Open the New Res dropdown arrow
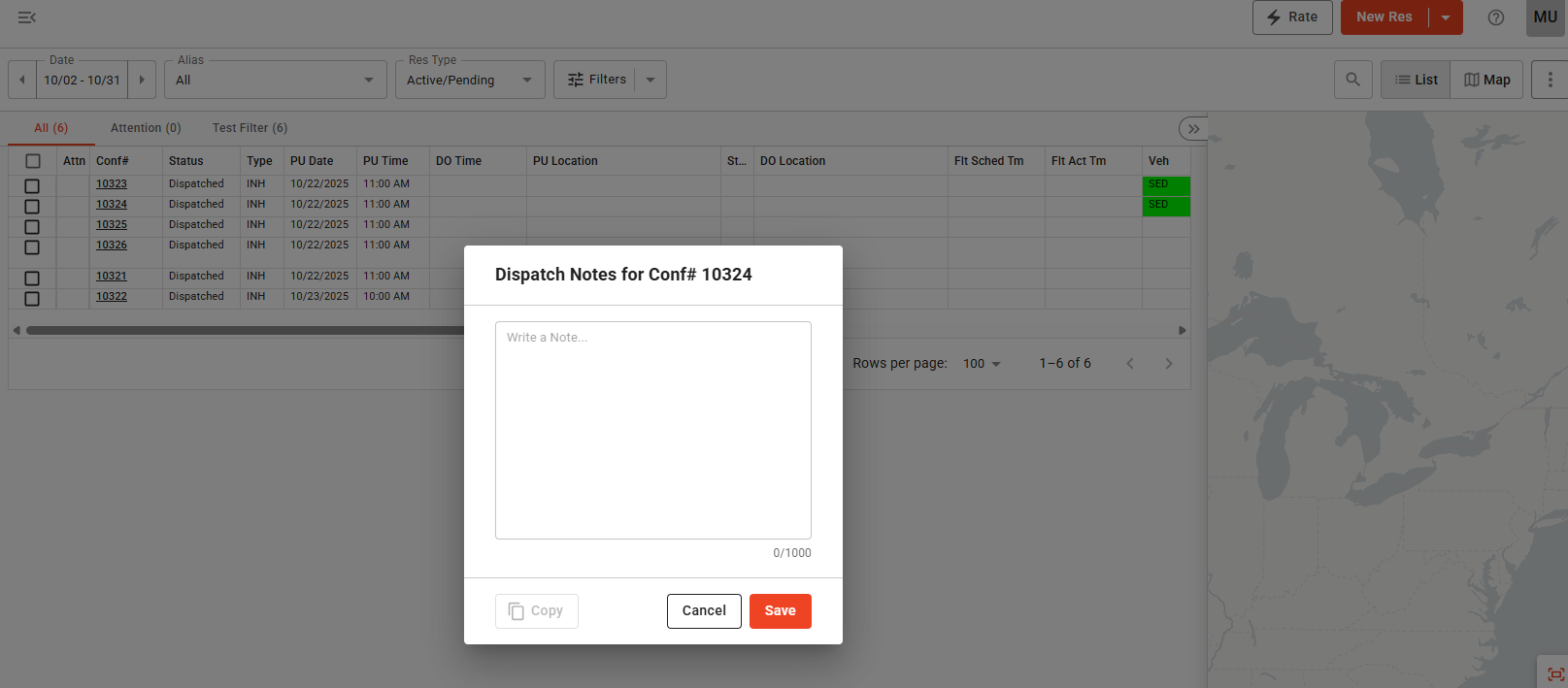The width and height of the screenshot is (1568, 688). click(1446, 17)
